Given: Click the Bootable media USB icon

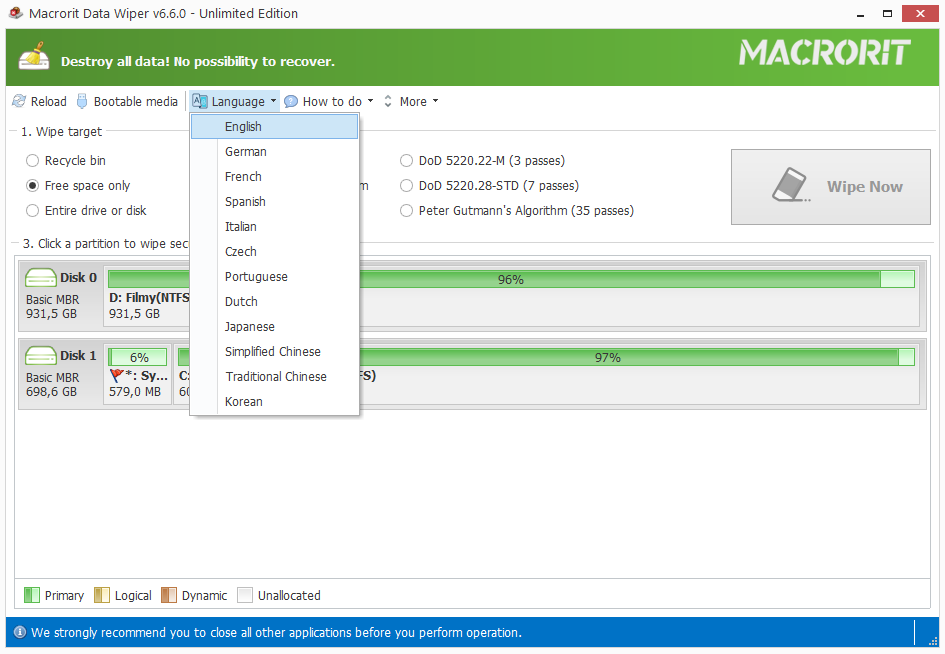Looking at the screenshot, I should pos(82,101).
